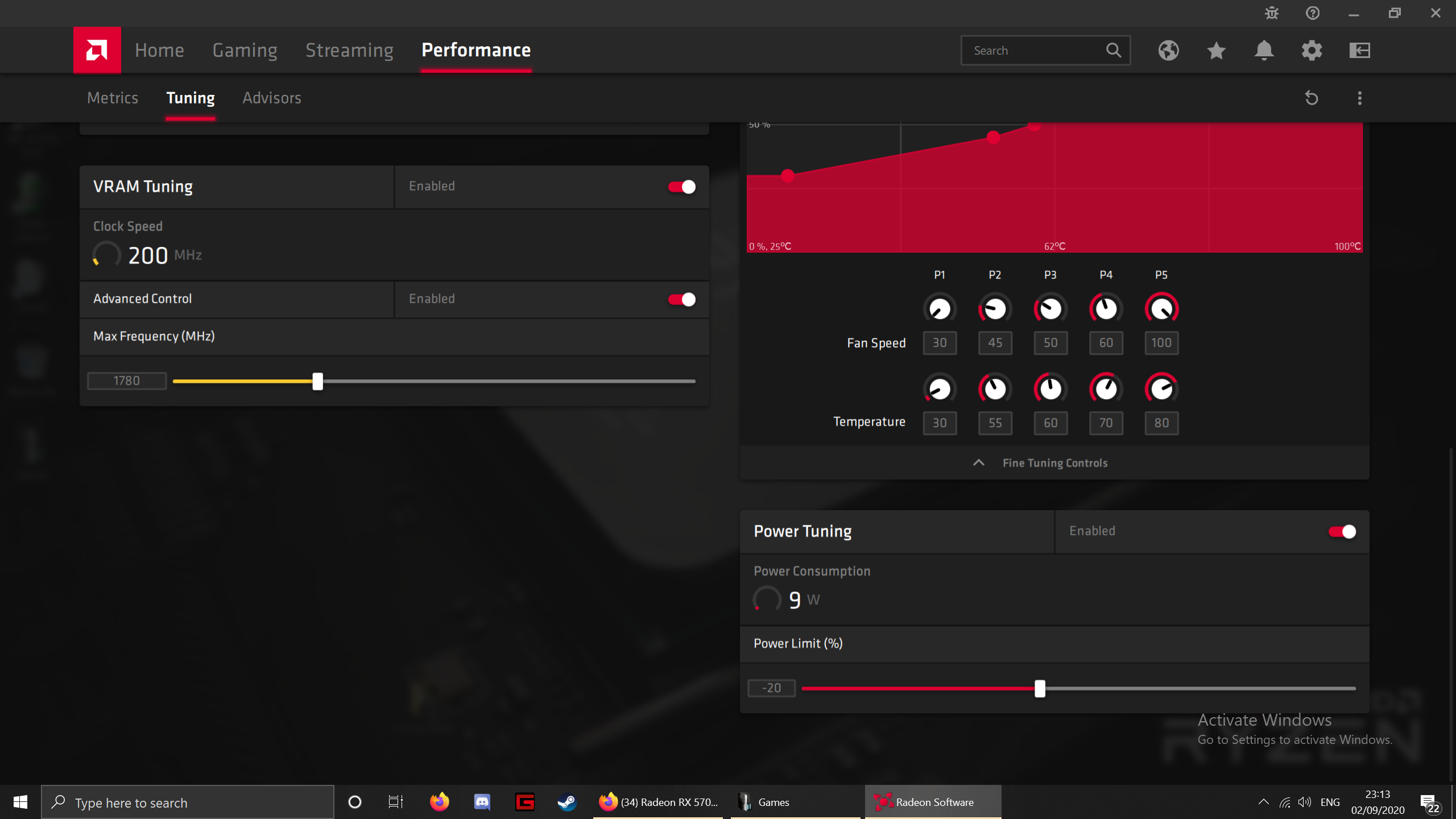Open the Gaming tab
The height and width of the screenshot is (819, 1456).
(245, 50)
